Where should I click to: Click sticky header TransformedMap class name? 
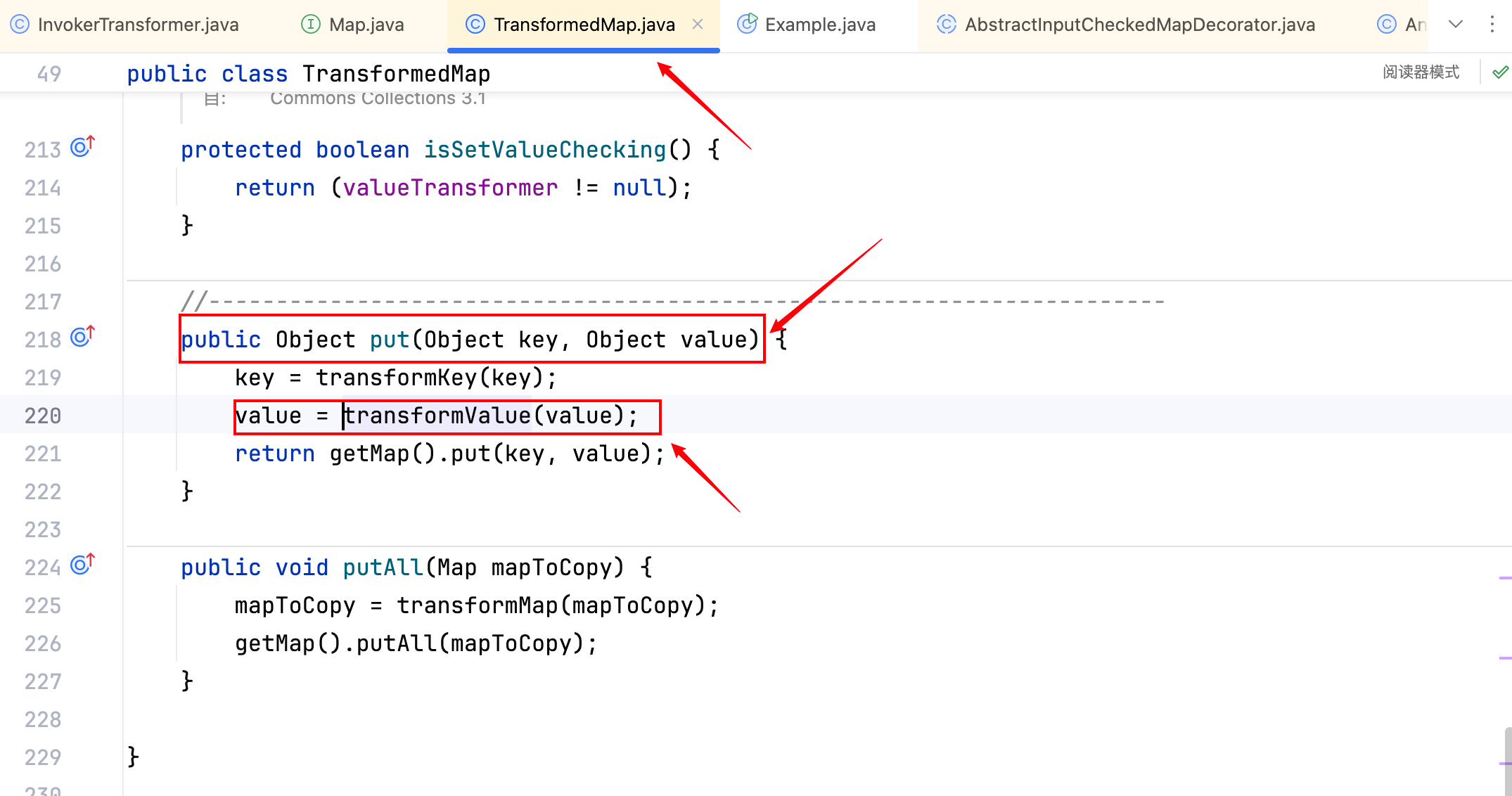tap(396, 74)
